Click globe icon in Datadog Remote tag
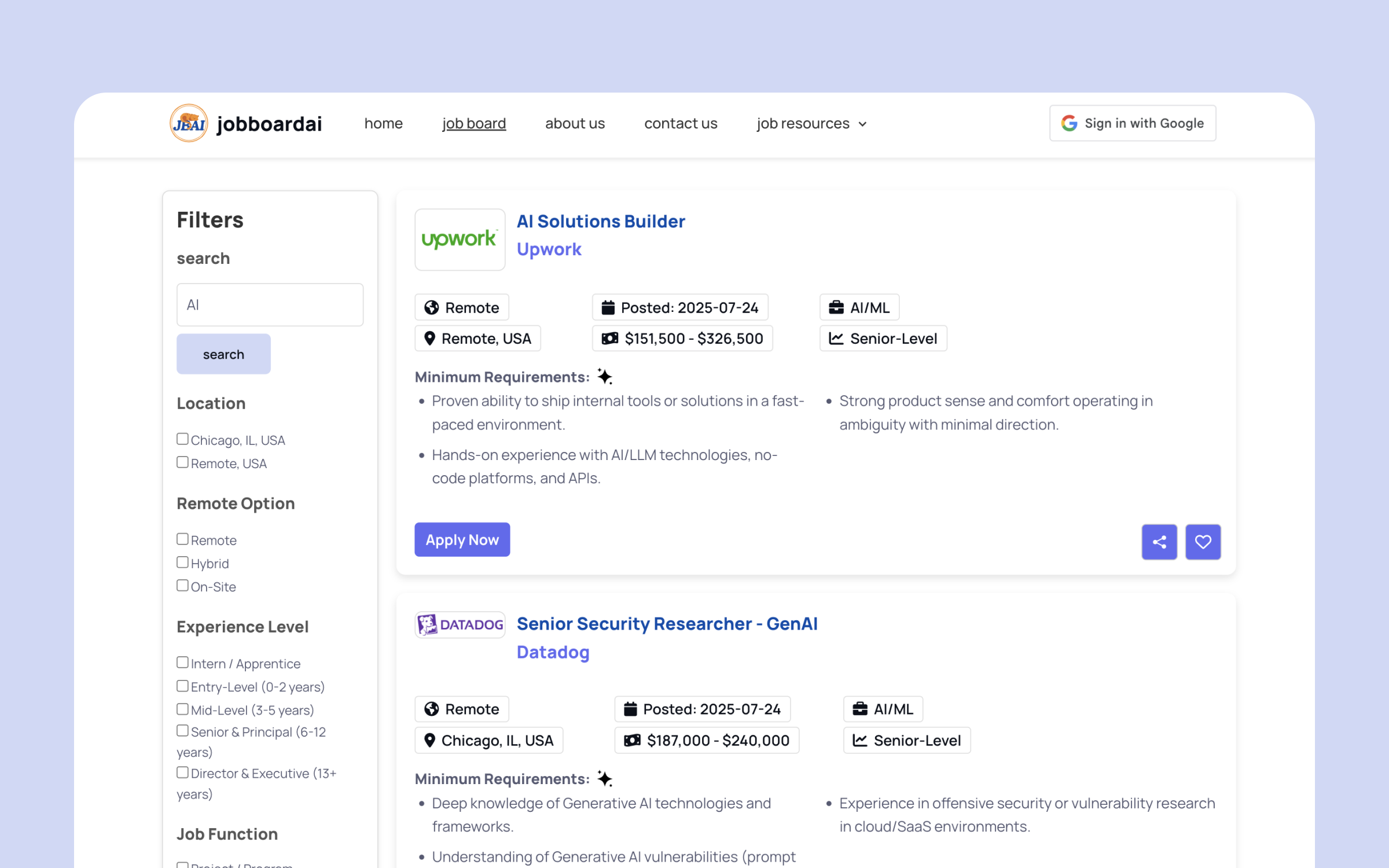 click(431, 709)
